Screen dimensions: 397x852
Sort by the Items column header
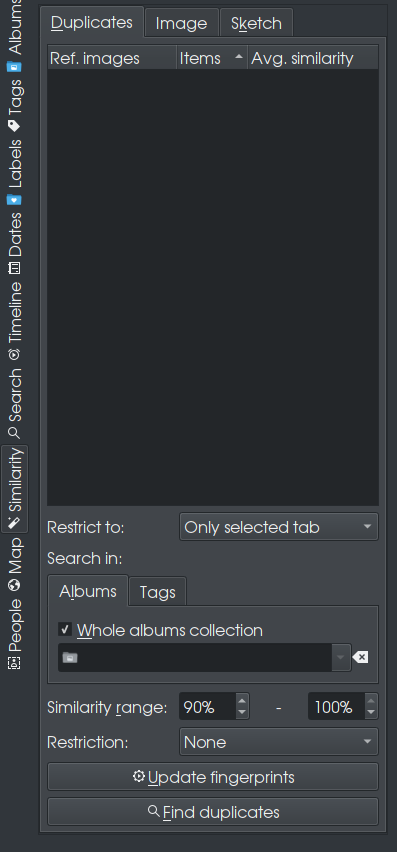pos(212,58)
